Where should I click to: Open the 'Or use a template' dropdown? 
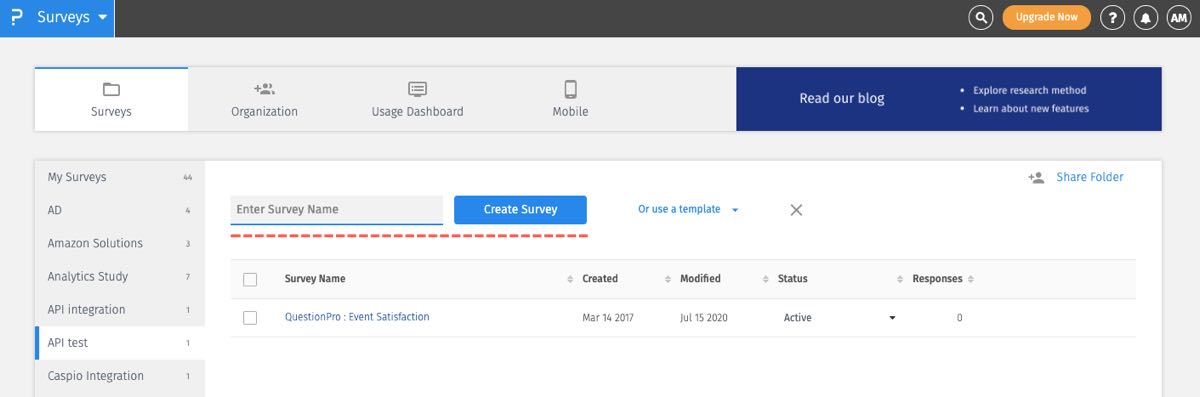[688, 209]
